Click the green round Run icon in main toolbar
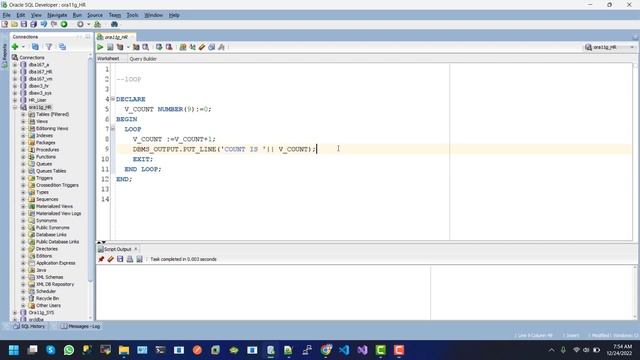This screenshot has width=640, height=360. click(x=64, y=24)
